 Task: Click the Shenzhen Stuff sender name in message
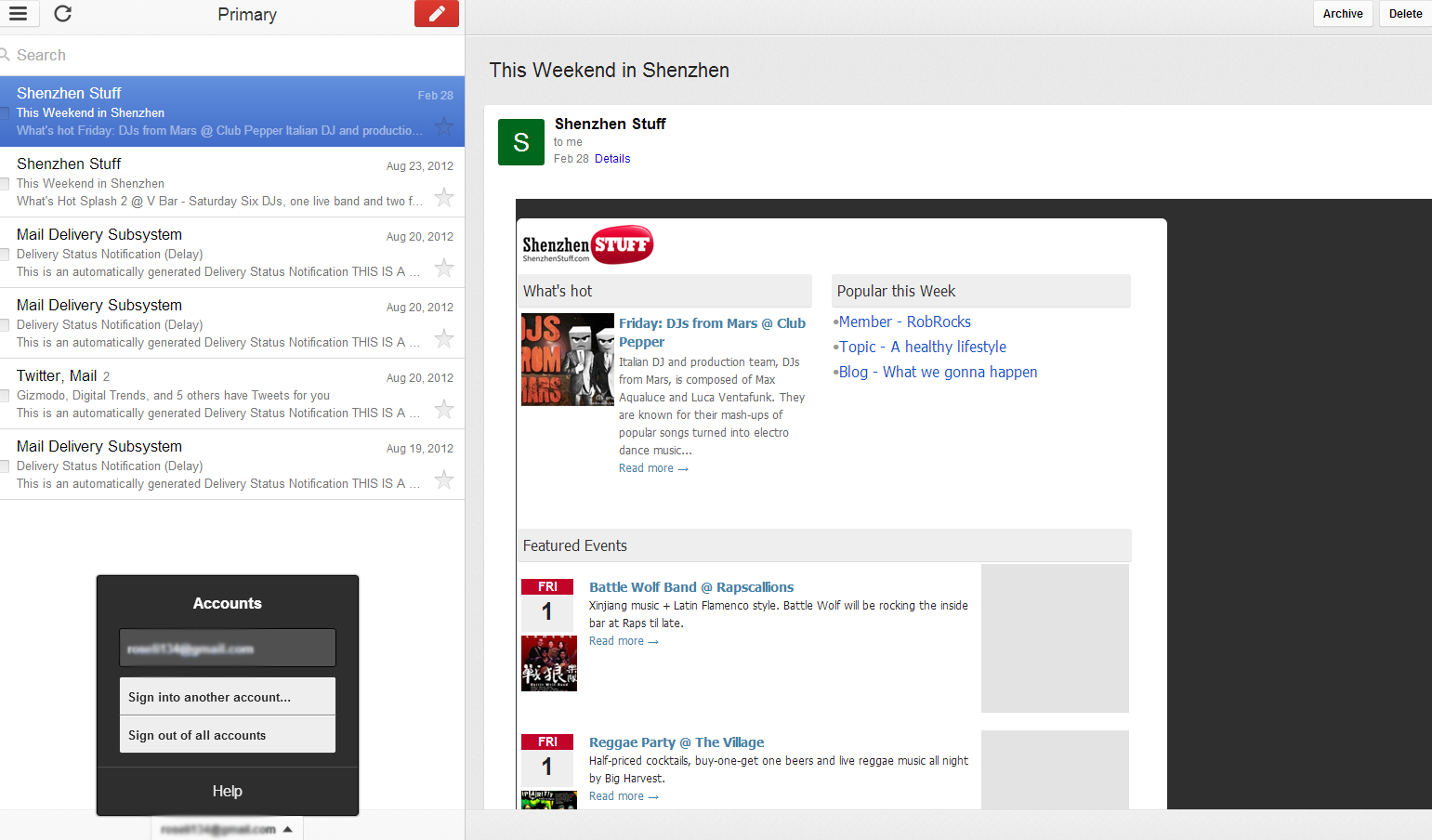point(611,124)
